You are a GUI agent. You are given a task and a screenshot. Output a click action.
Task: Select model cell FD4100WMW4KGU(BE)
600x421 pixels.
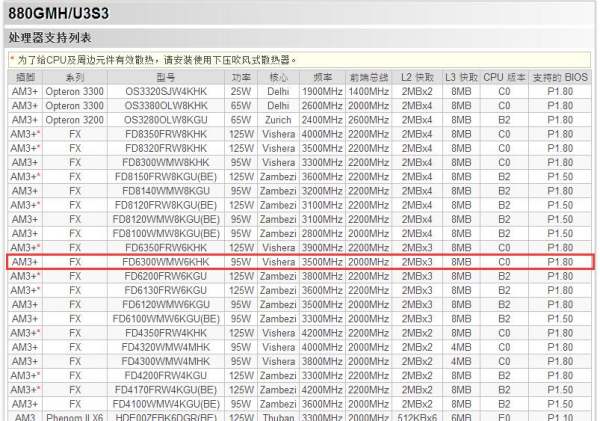click(x=166, y=404)
